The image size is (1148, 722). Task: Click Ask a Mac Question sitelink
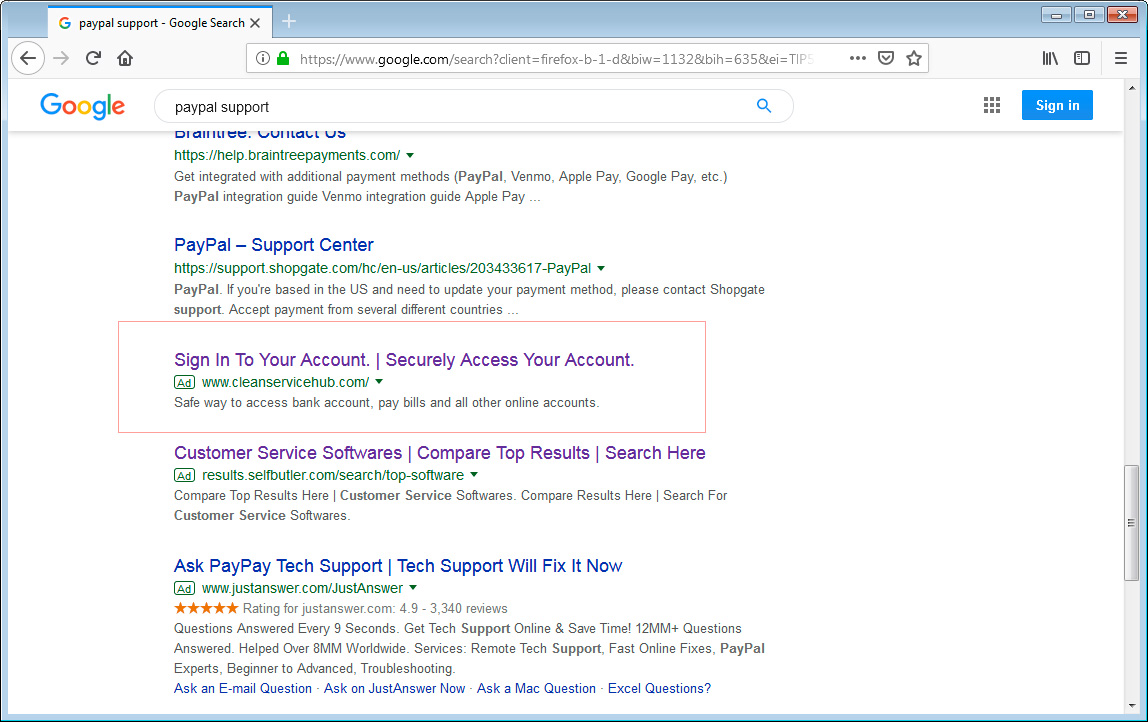[x=536, y=688]
